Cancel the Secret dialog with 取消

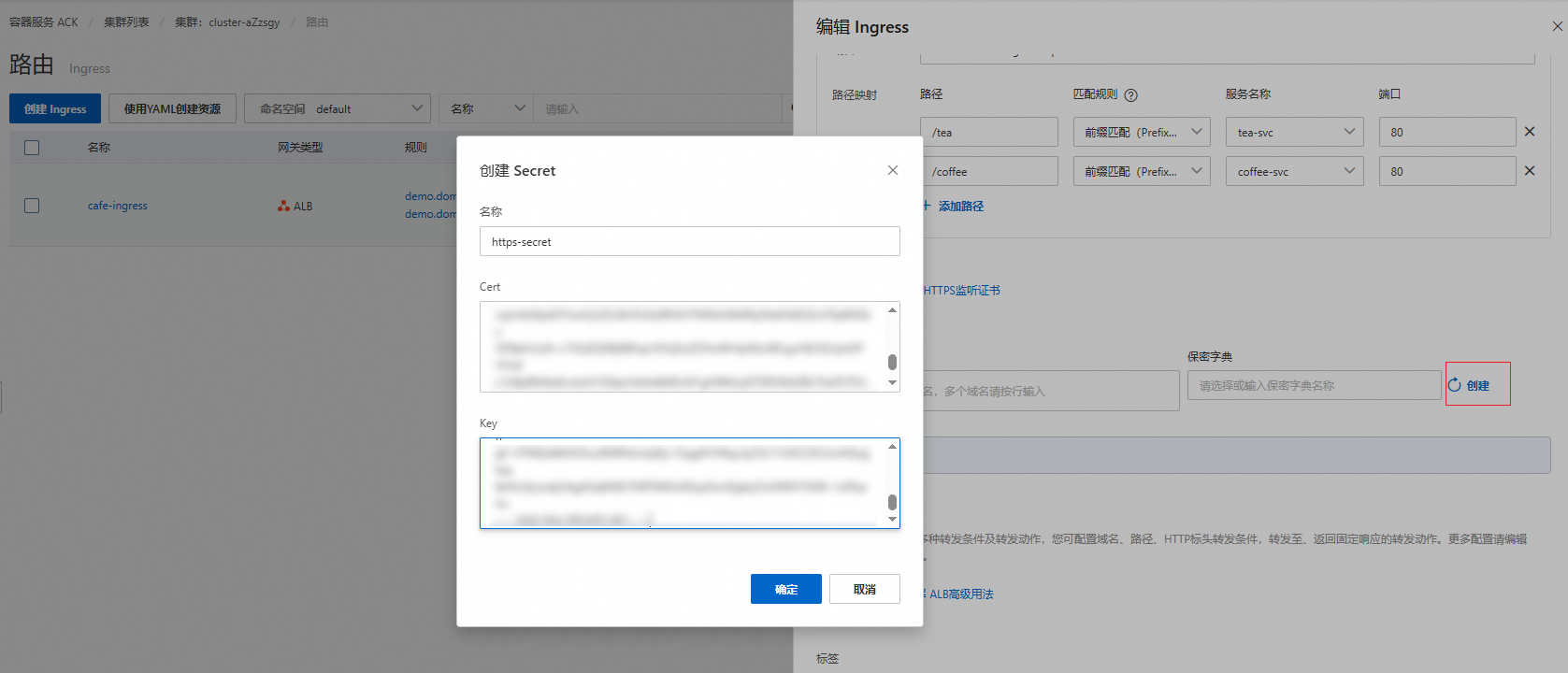pyautogui.click(x=865, y=589)
